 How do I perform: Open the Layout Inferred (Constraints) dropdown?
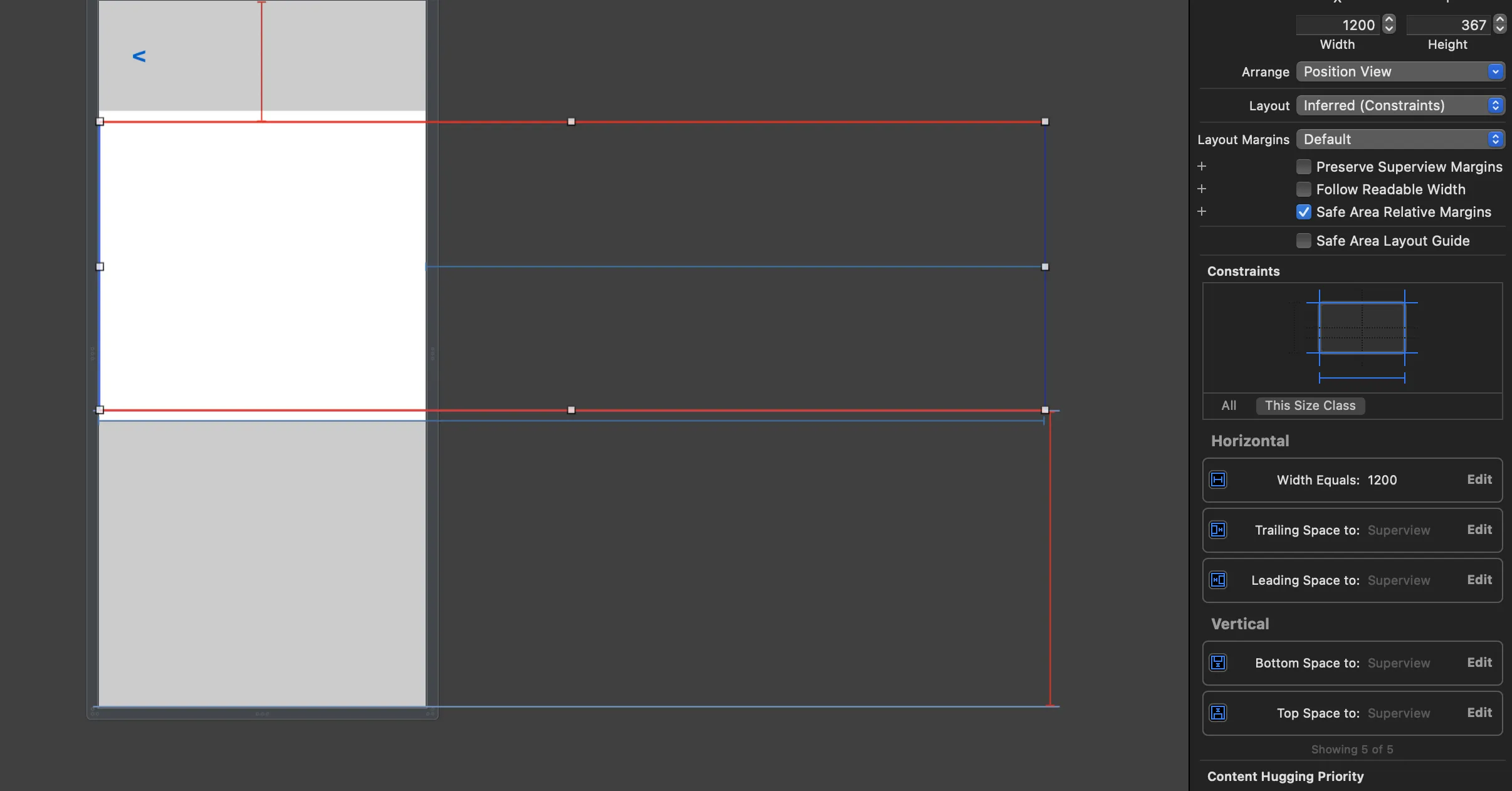(x=1400, y=105)
